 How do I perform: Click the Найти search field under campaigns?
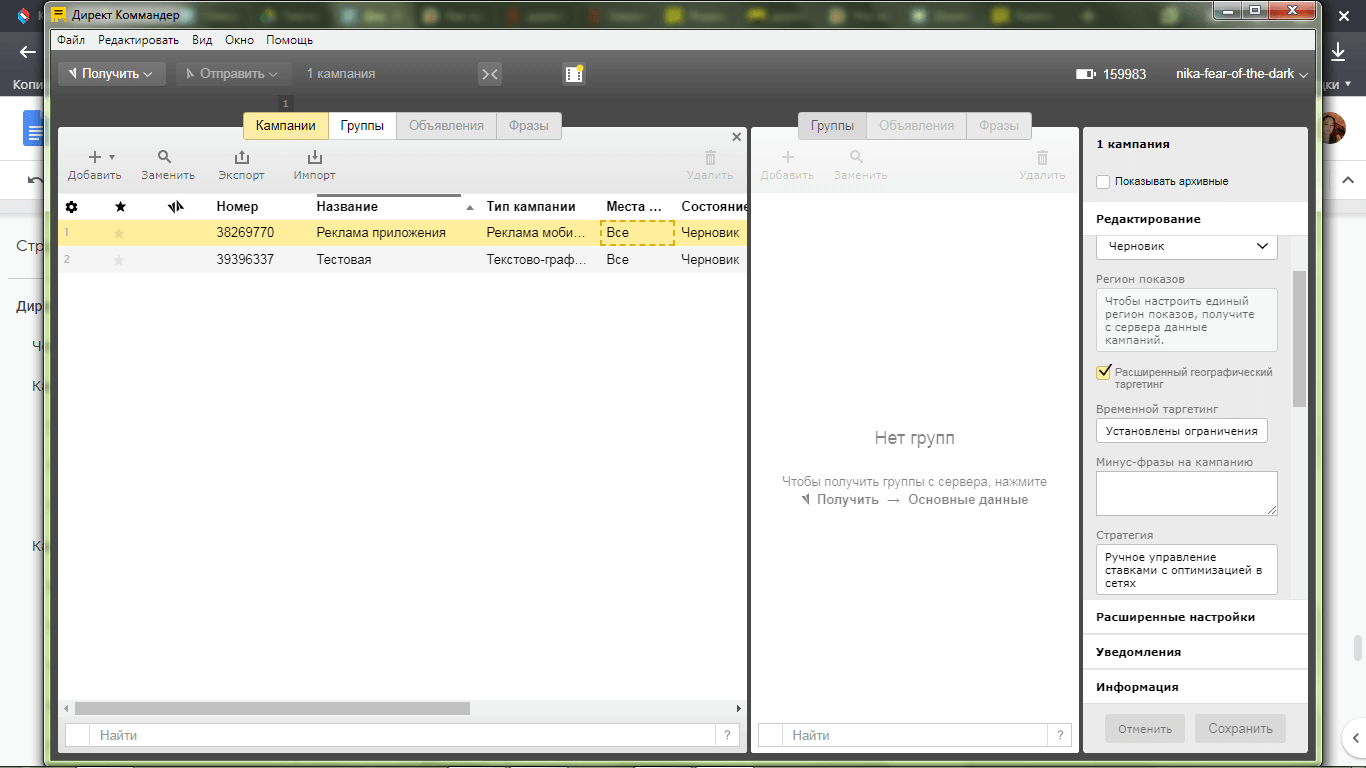coord(400,735)
